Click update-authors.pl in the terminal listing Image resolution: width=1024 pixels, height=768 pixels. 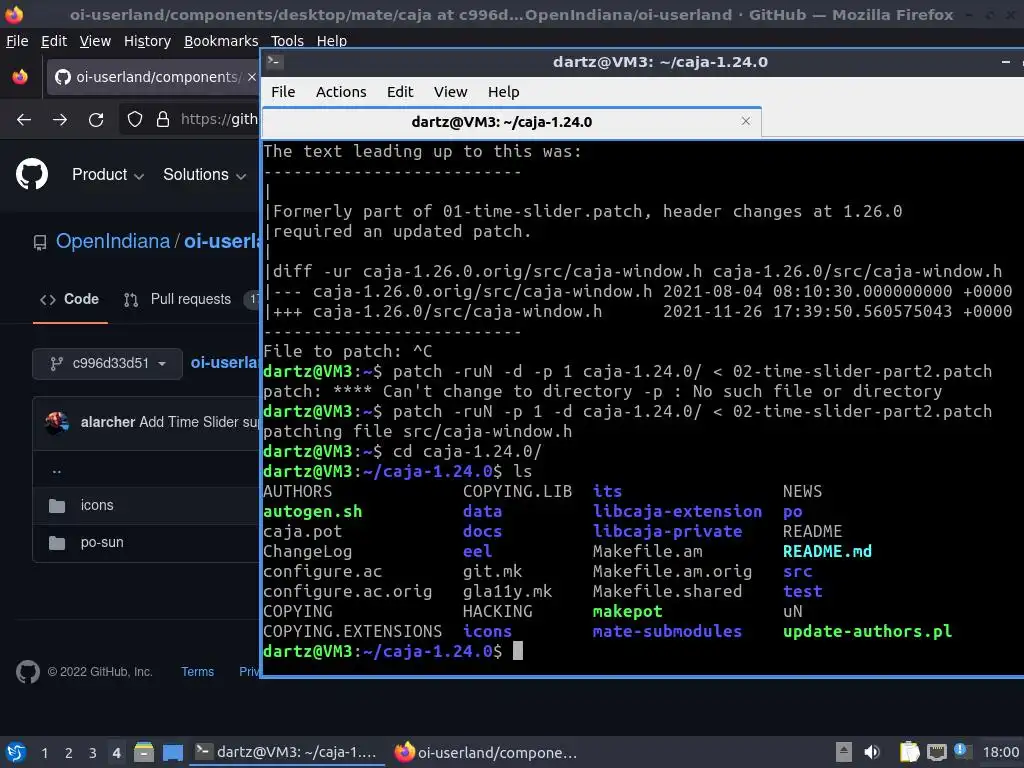pos(867,632)
